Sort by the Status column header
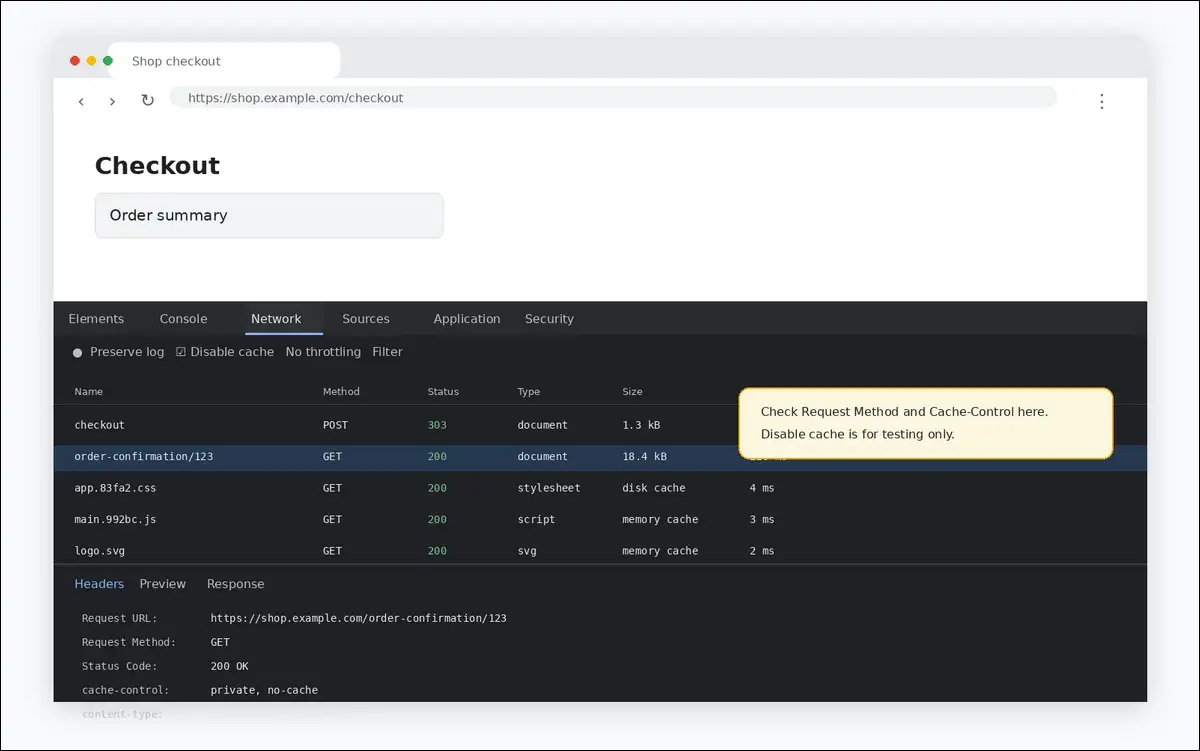 [x=443, y=392]
